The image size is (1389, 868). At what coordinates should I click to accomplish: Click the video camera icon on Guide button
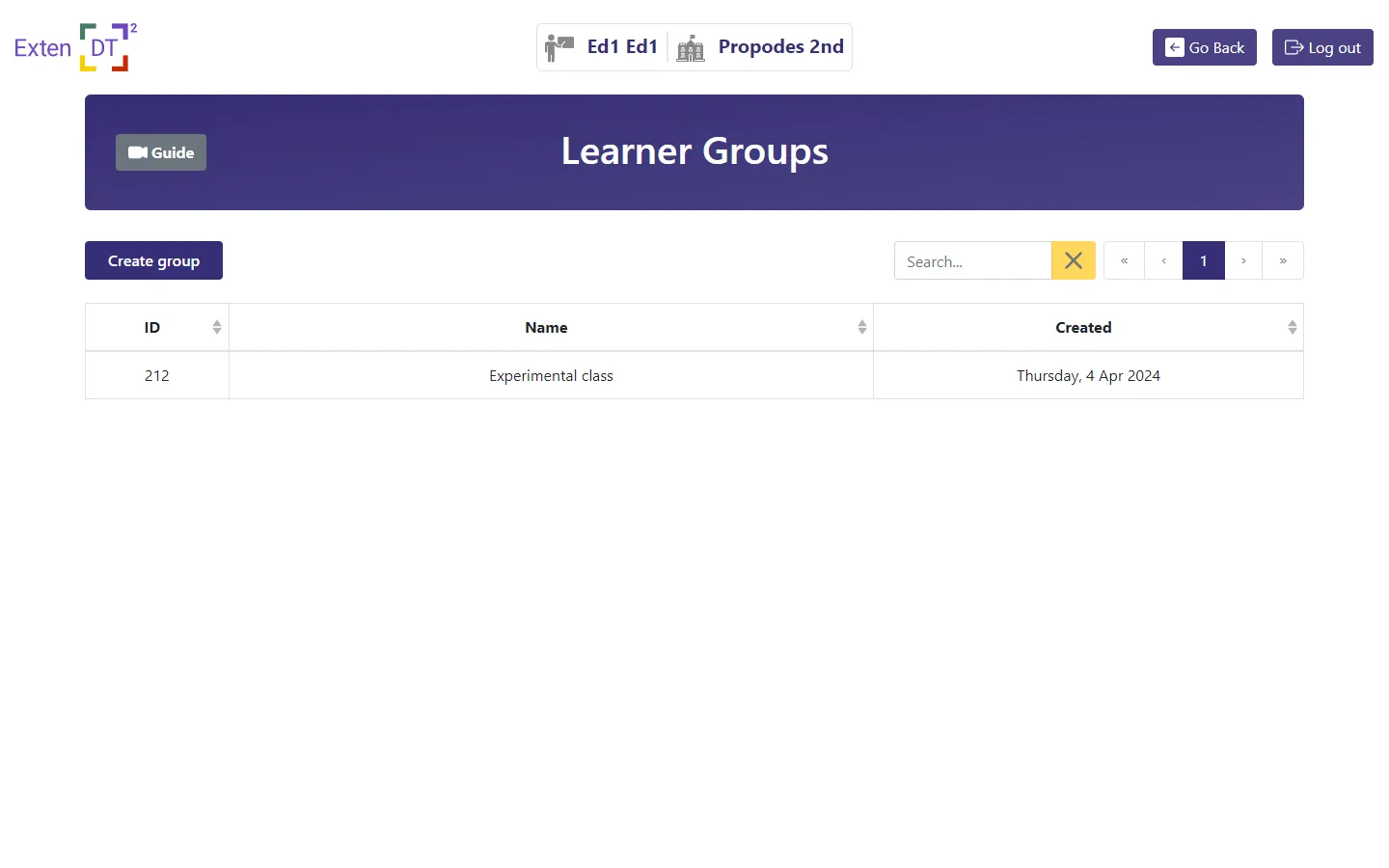[136, 151]
